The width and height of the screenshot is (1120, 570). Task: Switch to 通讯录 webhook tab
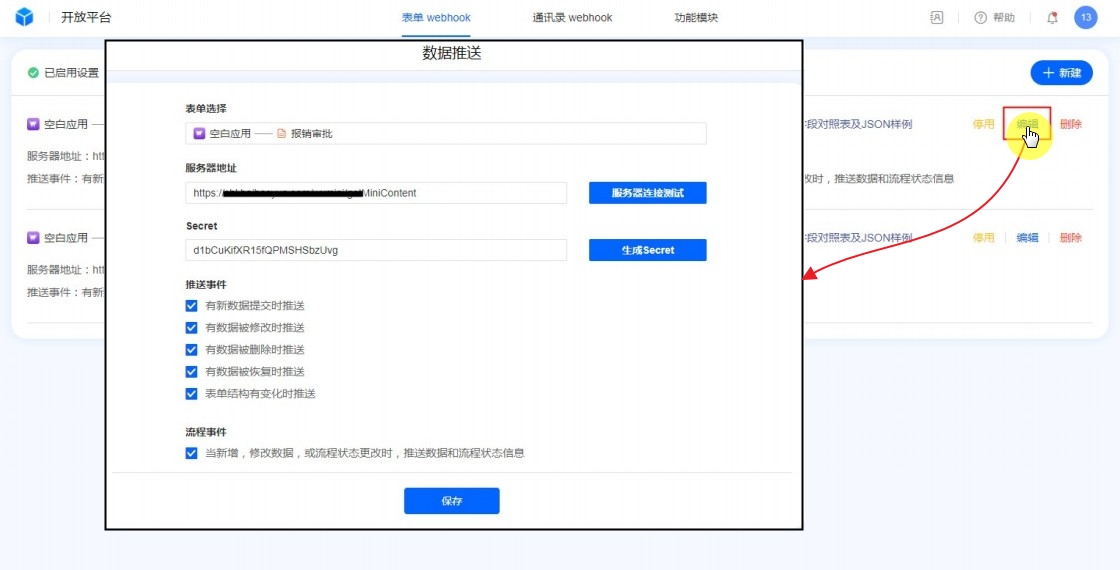click(x=572, y=17)
